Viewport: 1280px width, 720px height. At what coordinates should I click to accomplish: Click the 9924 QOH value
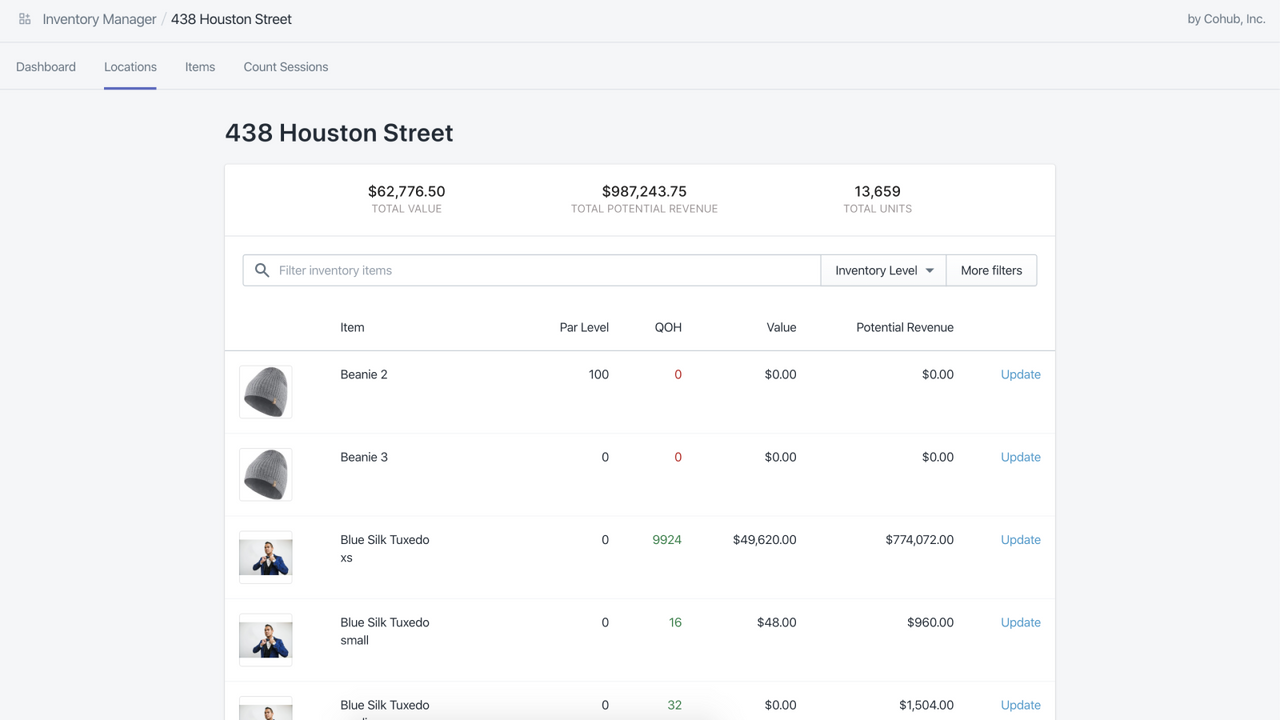tap(667, 540)
